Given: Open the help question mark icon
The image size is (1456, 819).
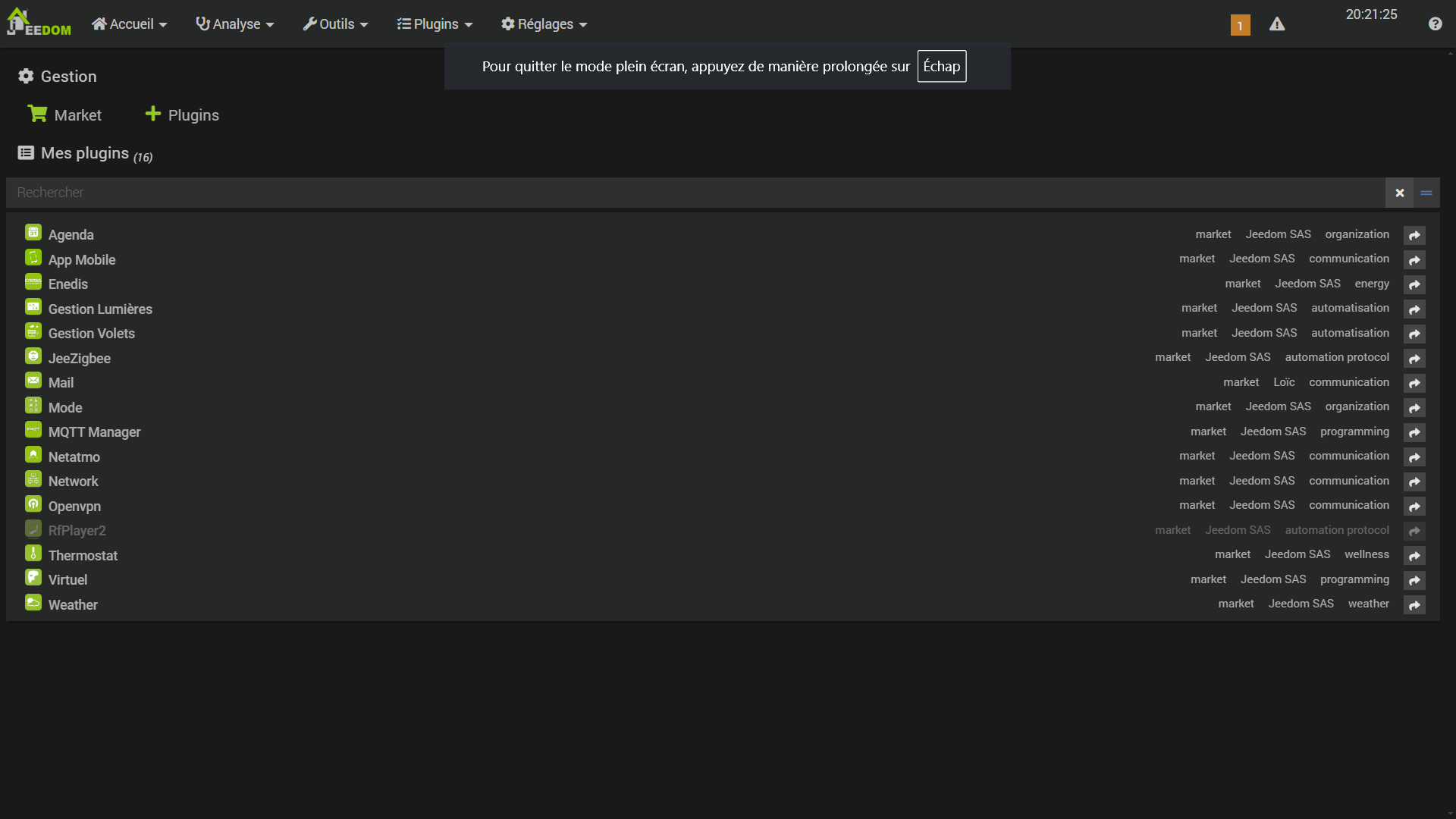Looking at the screenshot, I should tap(1435, 24).
